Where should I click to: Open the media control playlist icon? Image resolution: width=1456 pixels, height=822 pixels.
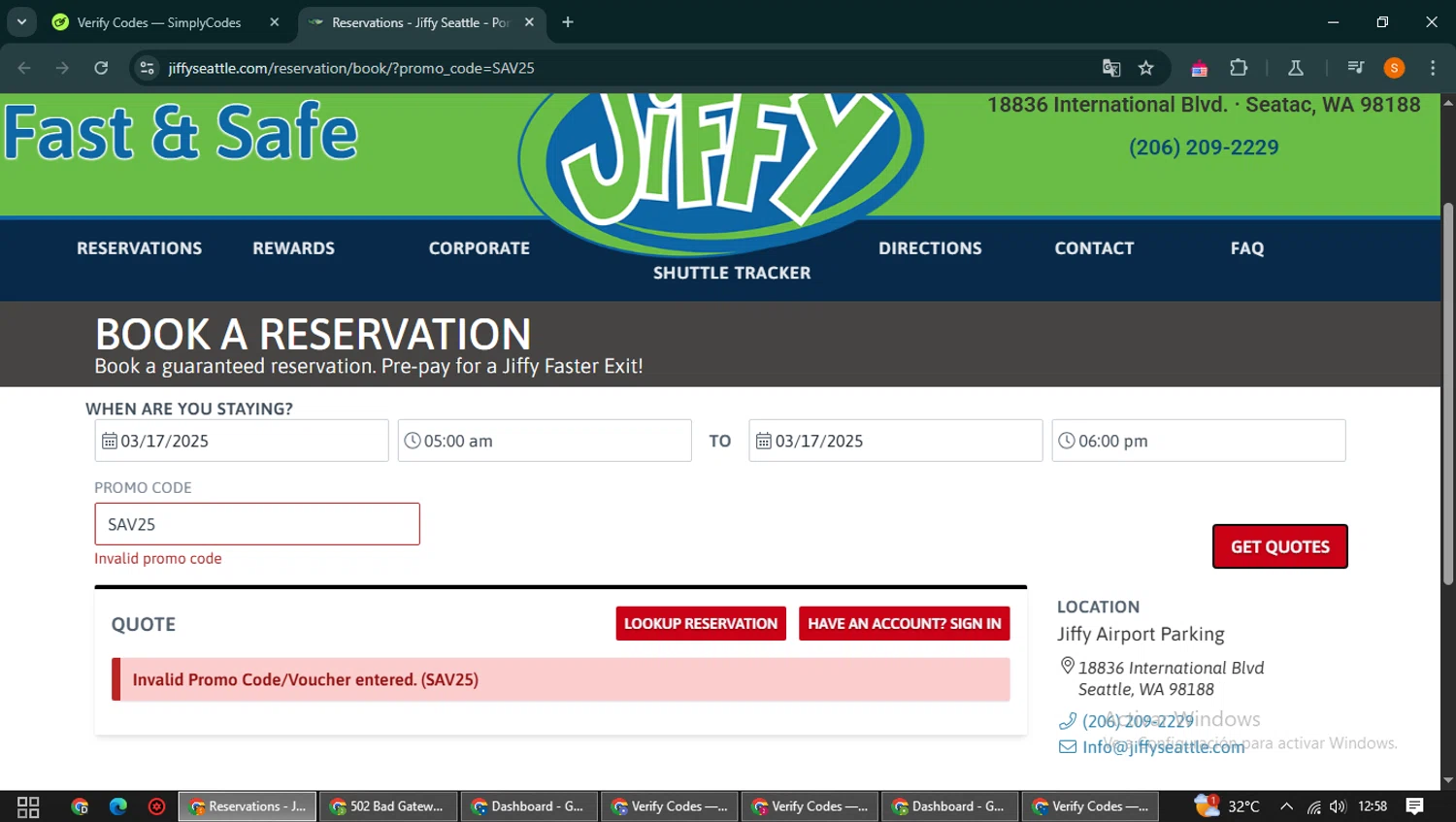(1356, 68)
